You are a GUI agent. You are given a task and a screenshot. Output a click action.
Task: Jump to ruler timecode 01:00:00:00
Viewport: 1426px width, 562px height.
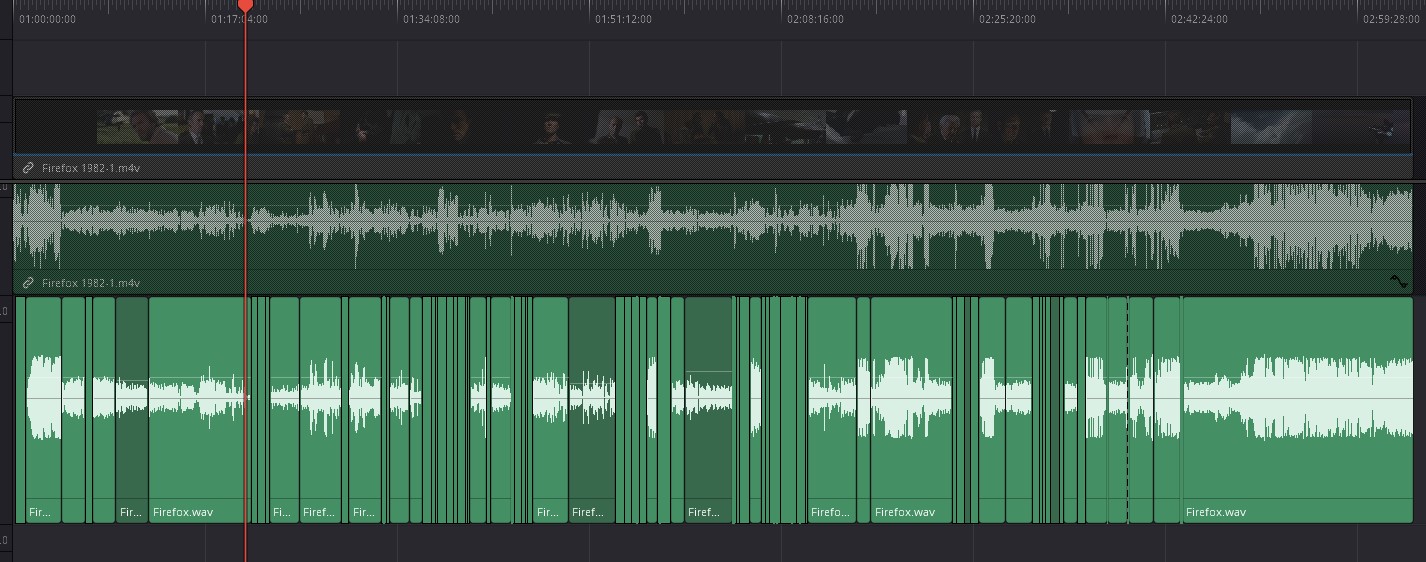[47, 19]
